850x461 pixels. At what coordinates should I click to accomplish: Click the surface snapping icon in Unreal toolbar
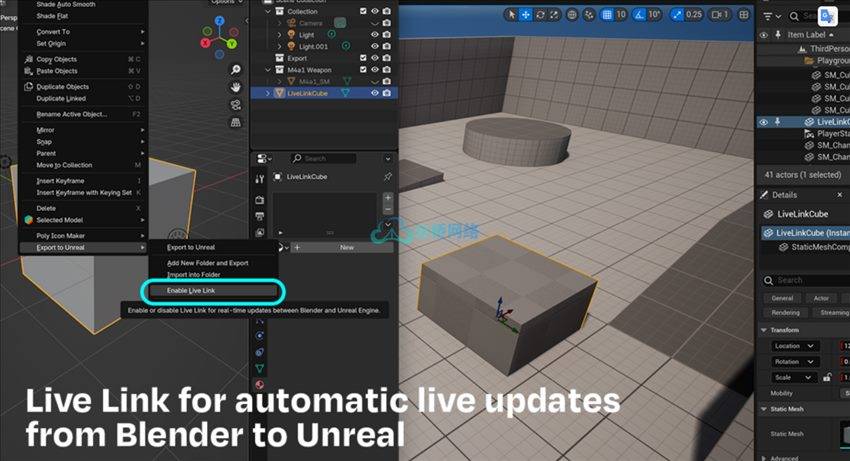[x=589, y=15]
